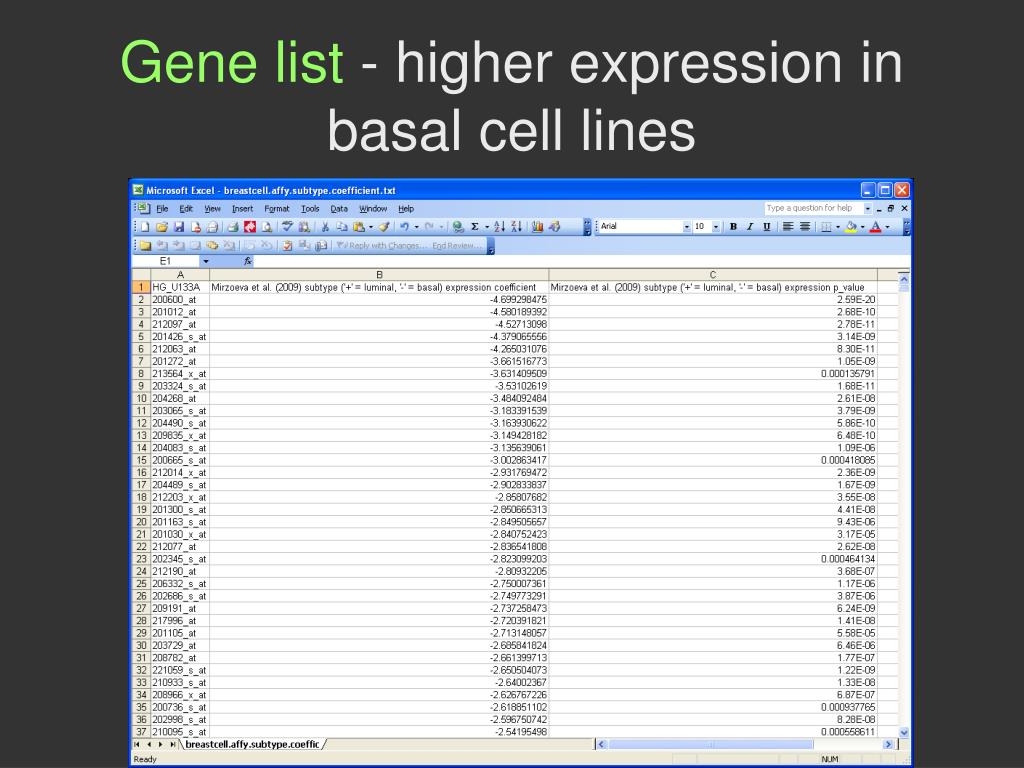Click the Tools menu

(x=310, y=209)
